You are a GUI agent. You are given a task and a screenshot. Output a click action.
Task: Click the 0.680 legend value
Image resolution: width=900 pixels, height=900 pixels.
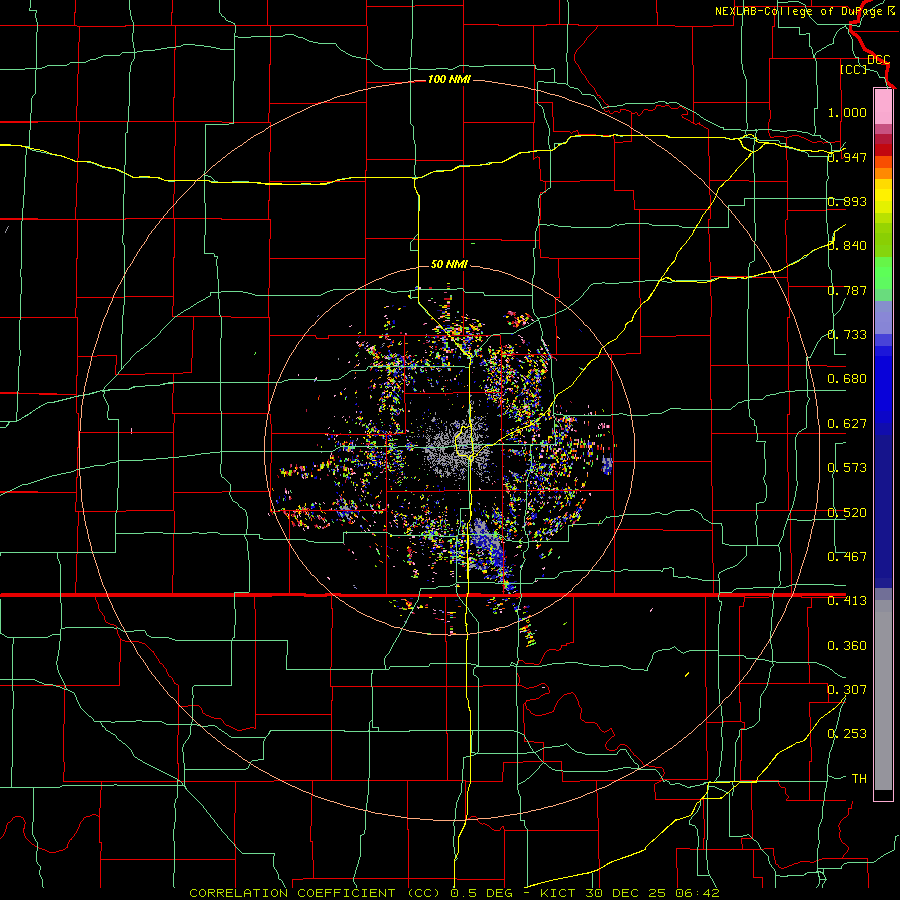[x=847, y=379]
